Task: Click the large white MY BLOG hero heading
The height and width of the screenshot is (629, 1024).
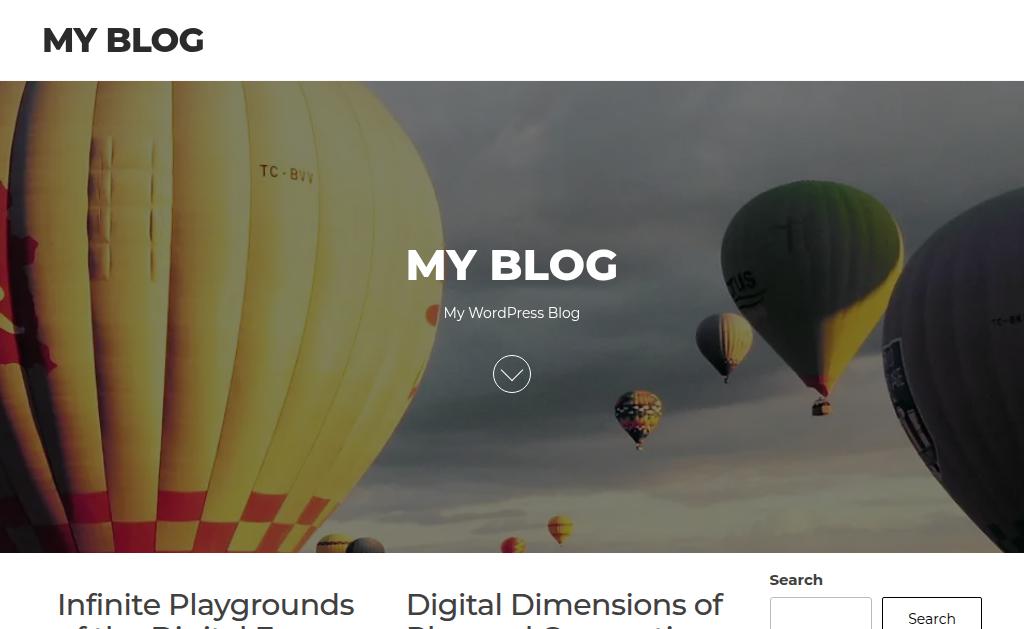Action: (511, 265)
